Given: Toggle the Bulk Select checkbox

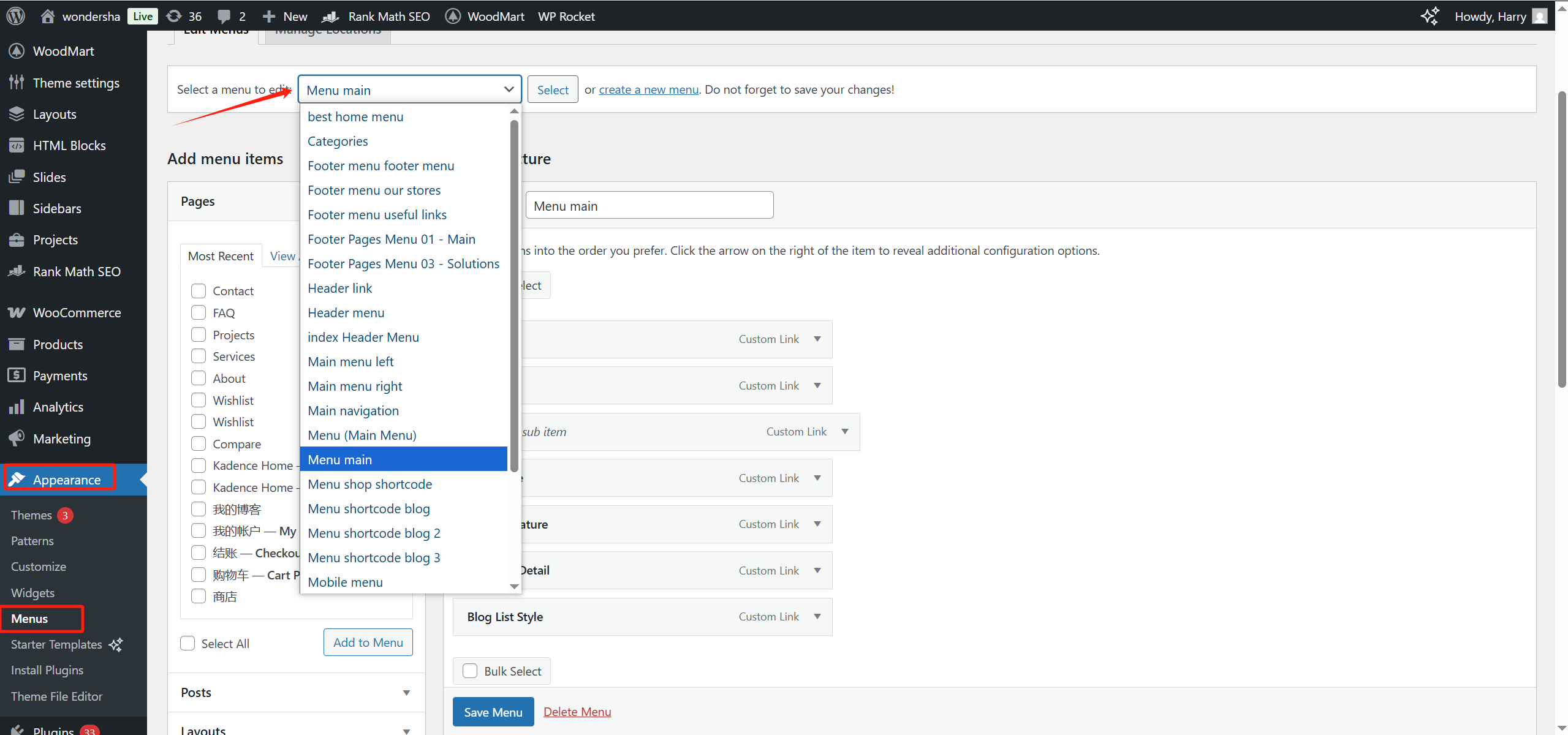Looking at the screenshot, I should click(x=470, y=671).
